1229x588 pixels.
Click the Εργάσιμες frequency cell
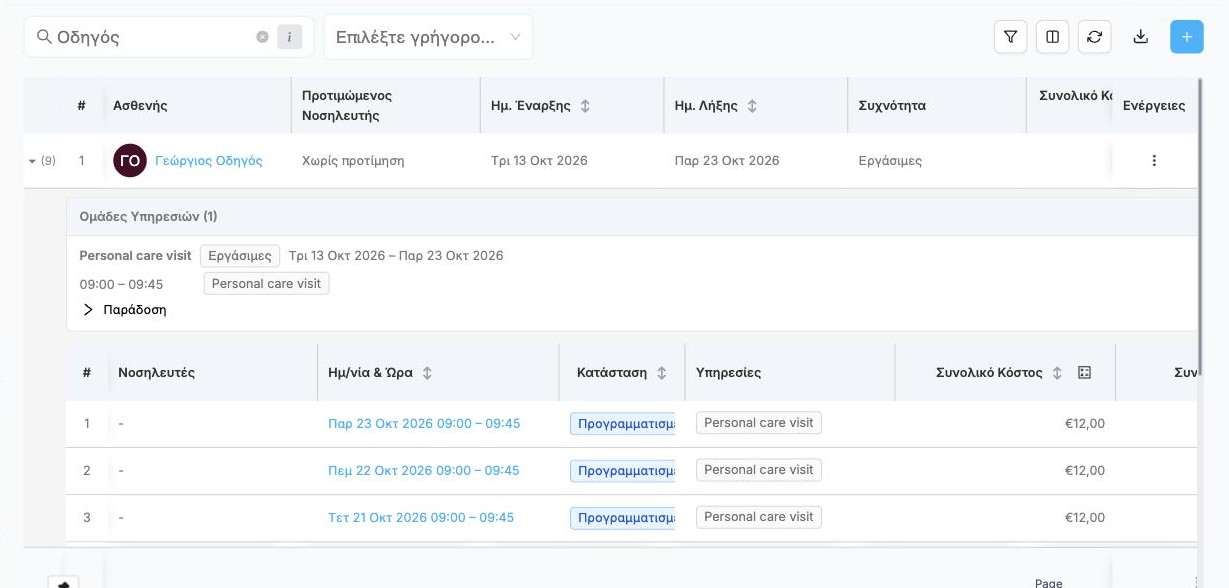(x=890, y=160)
